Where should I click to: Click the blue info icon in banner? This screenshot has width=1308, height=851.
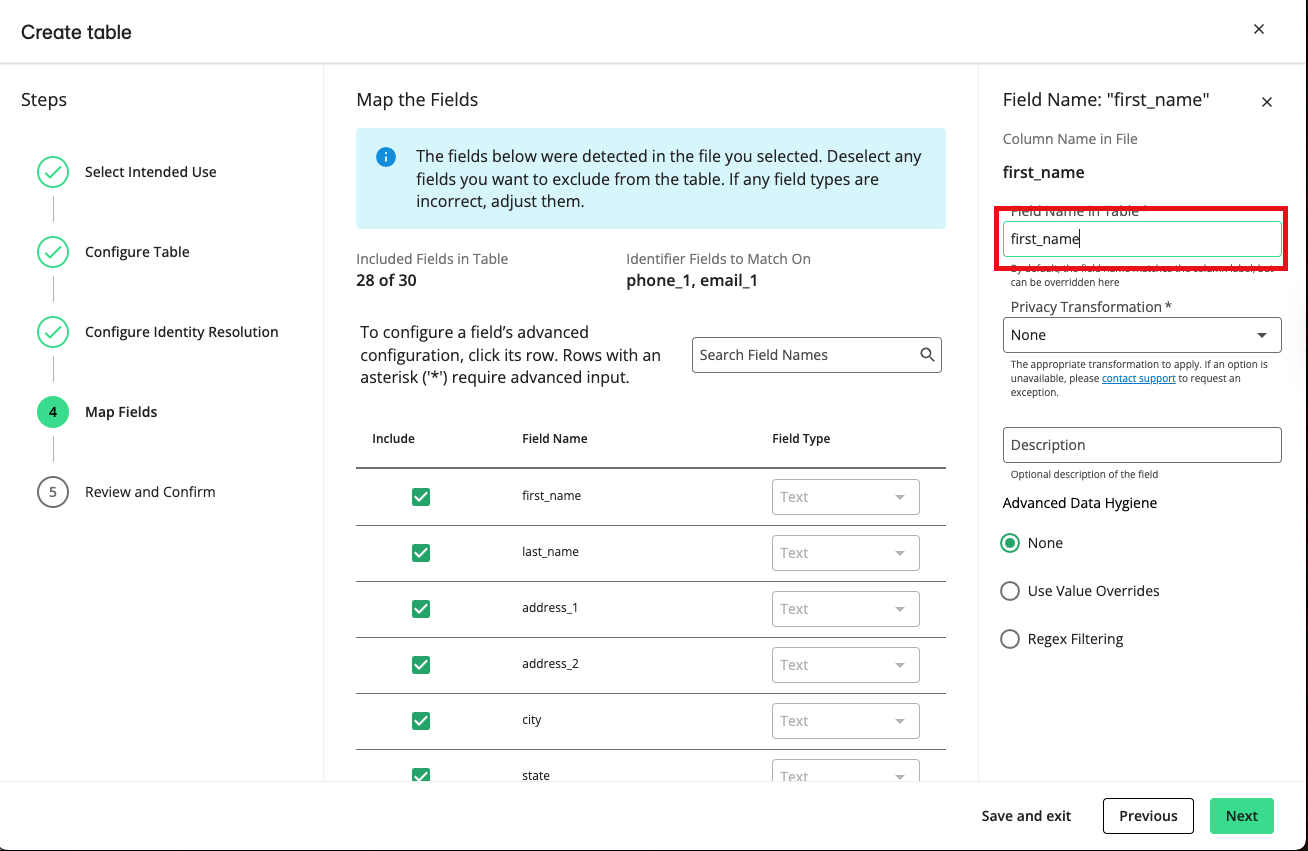[385, 157]
